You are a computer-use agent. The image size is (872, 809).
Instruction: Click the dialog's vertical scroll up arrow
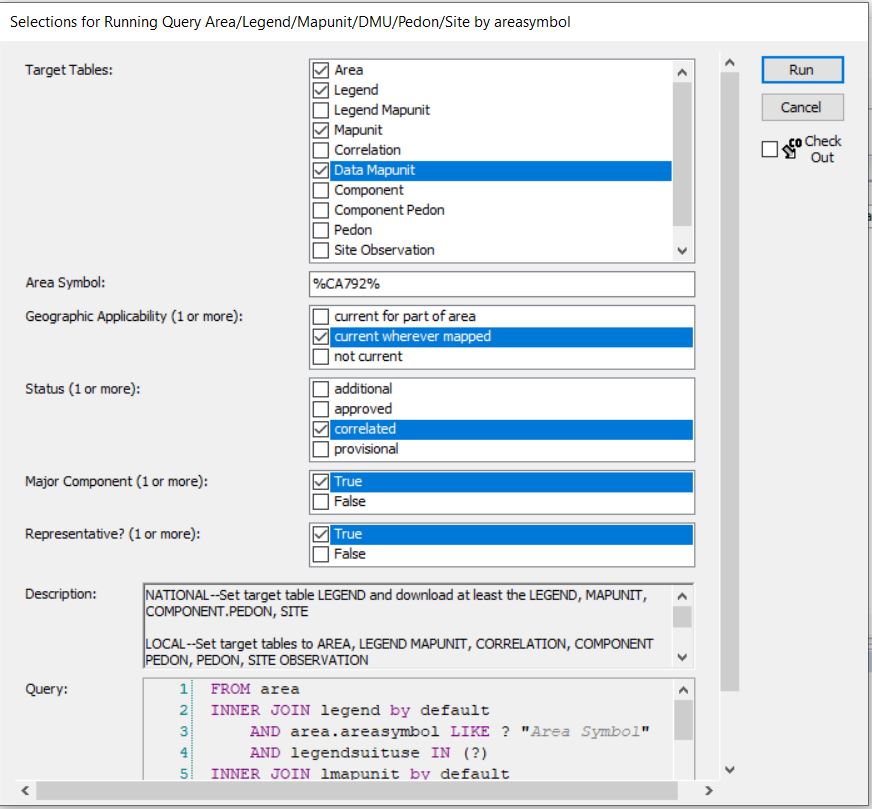coord(730,63)
